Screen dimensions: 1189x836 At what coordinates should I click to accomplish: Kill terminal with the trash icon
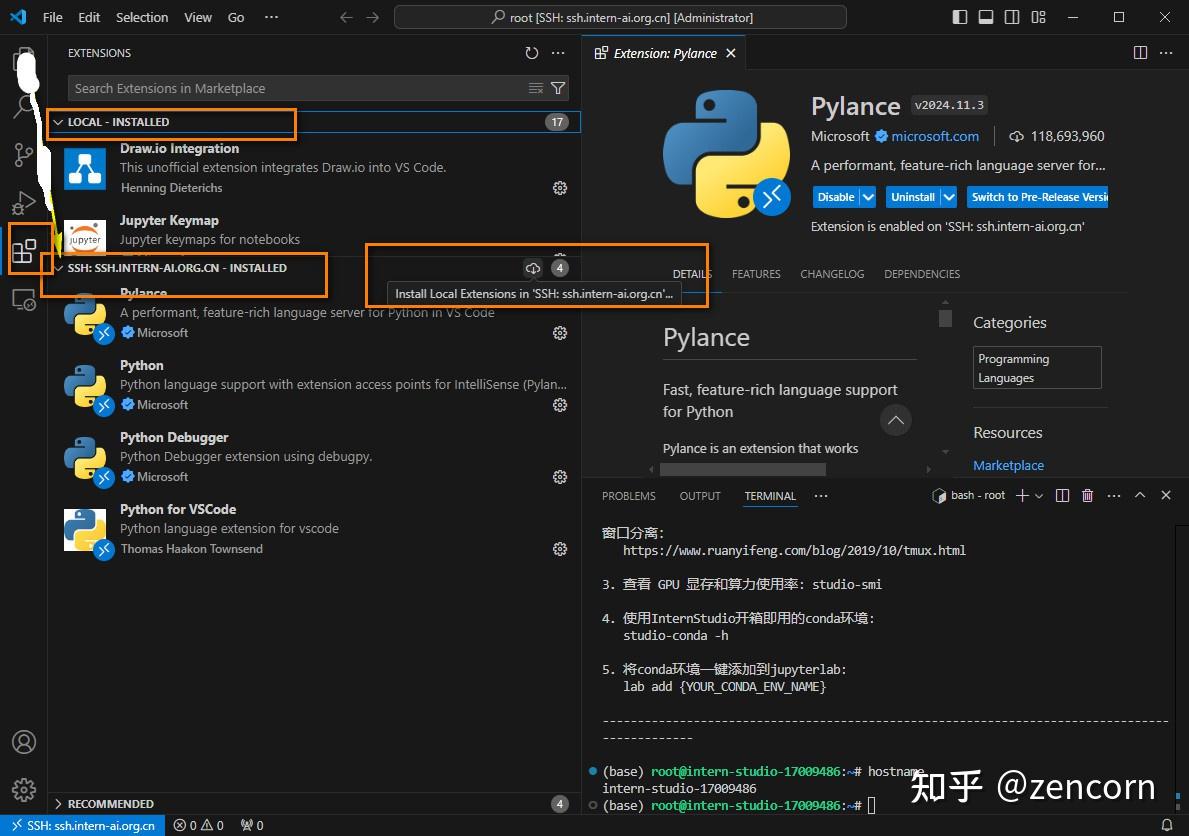tap(1088, 495)
